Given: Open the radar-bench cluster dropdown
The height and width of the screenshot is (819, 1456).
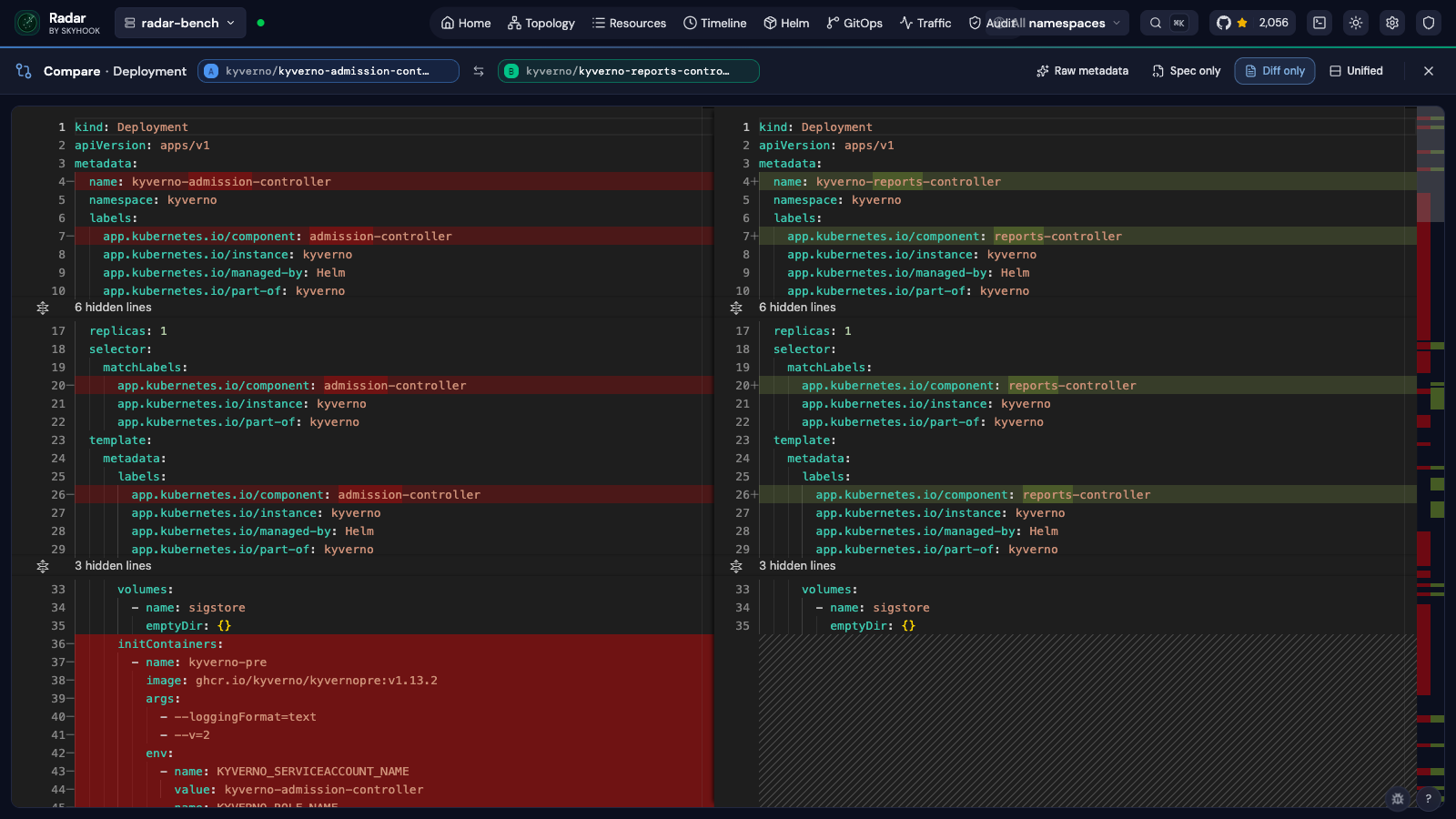Looking at the screenshot, I should pos(180,23).
